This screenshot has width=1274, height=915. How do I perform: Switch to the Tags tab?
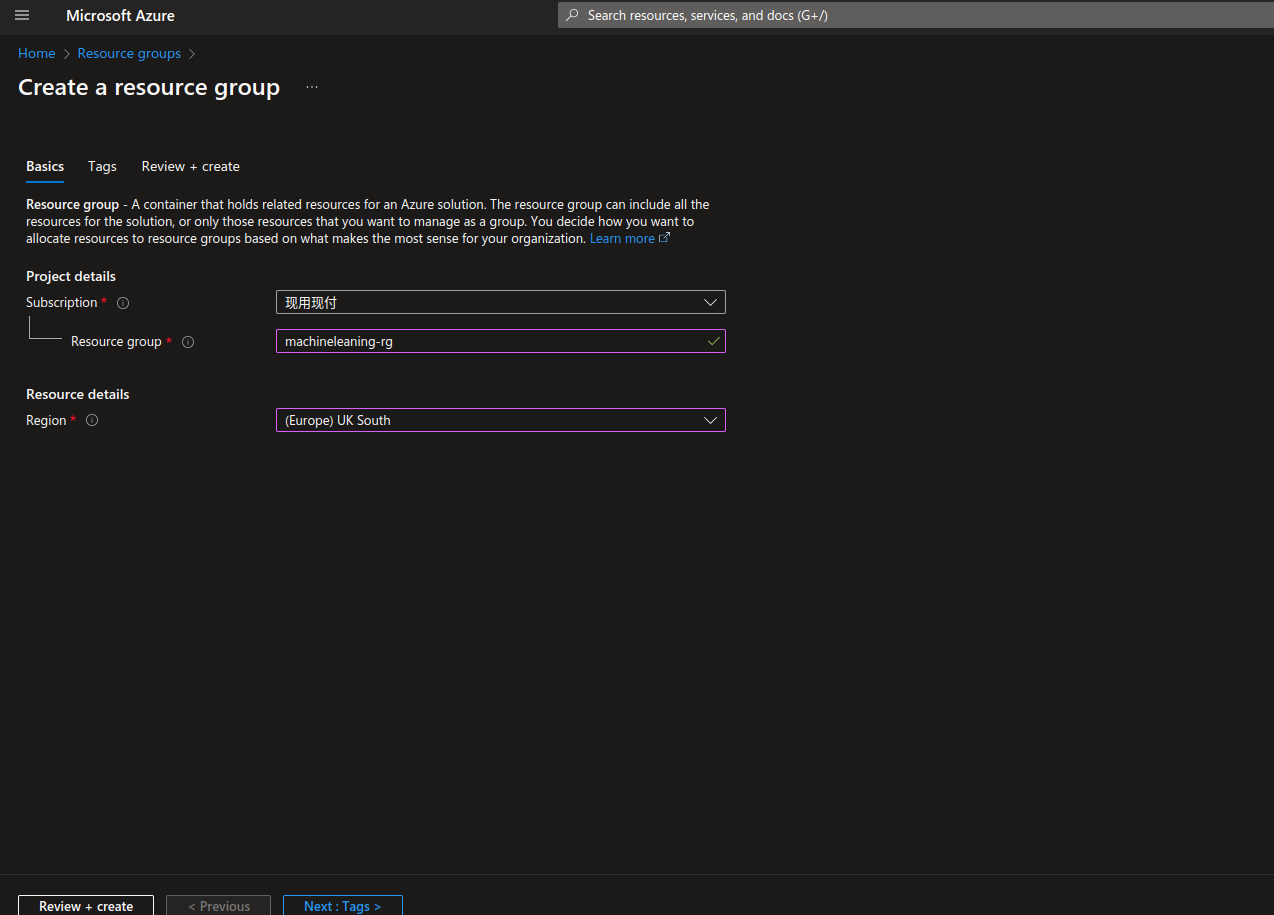(x=102, y=166)
